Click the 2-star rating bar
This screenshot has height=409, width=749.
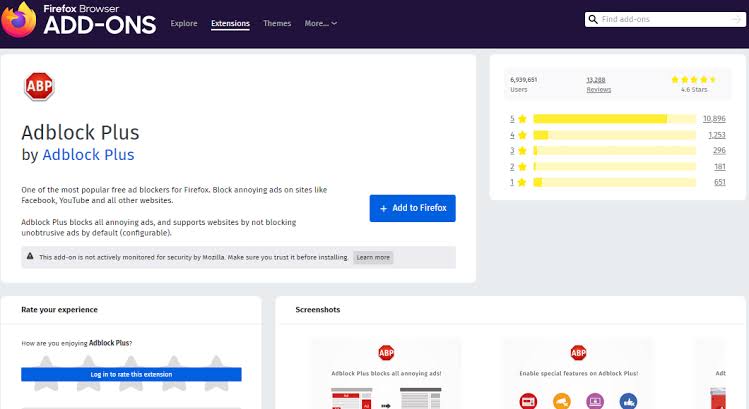[x=614, y=167]
